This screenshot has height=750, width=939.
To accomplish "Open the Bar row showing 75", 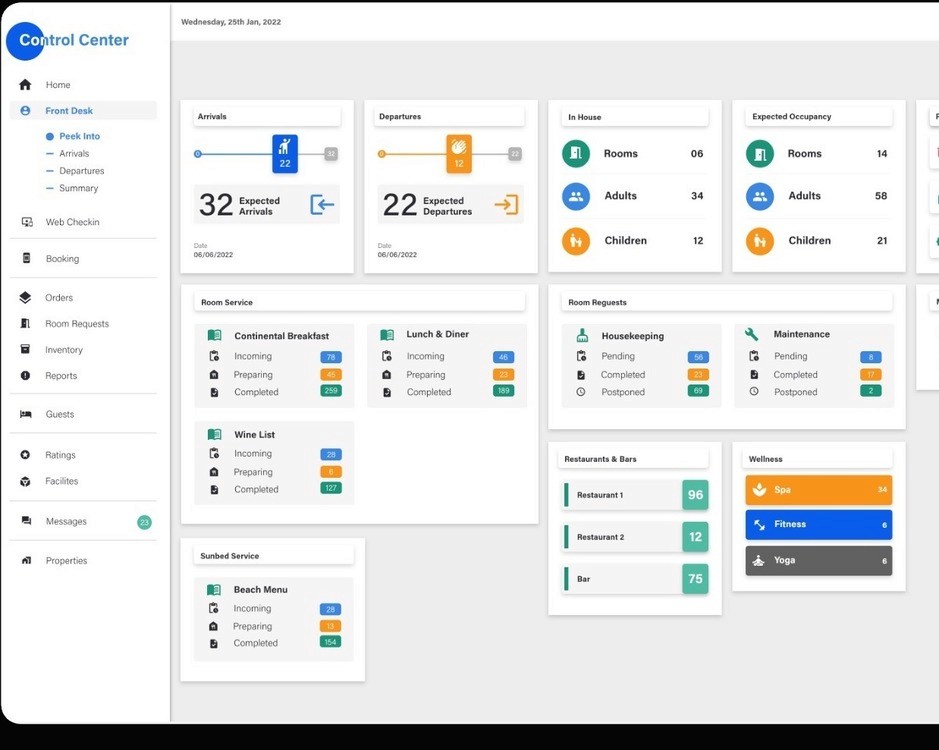I will (636, 579).
